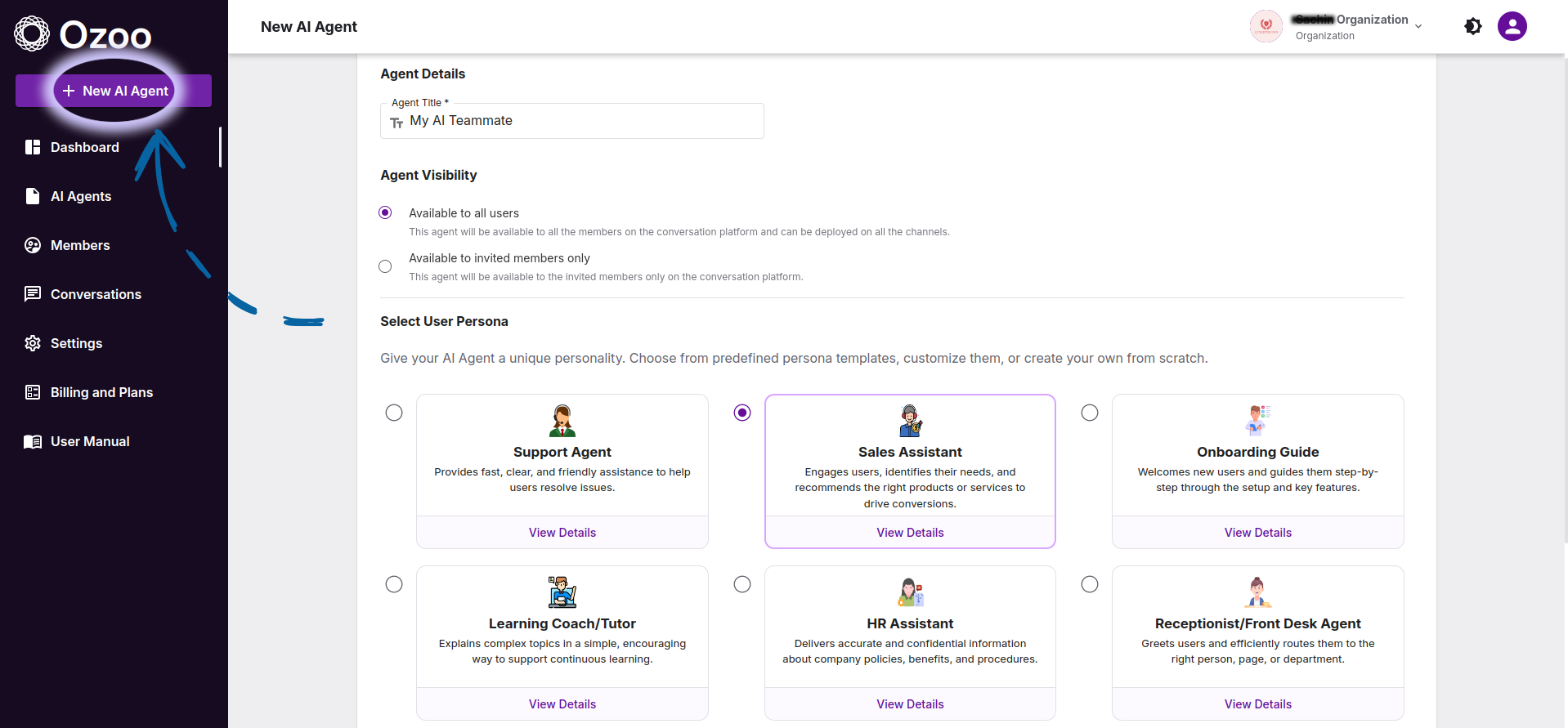
Task: Select the Learning Coach/Tutor radio button
Action: tap(394, 584)
